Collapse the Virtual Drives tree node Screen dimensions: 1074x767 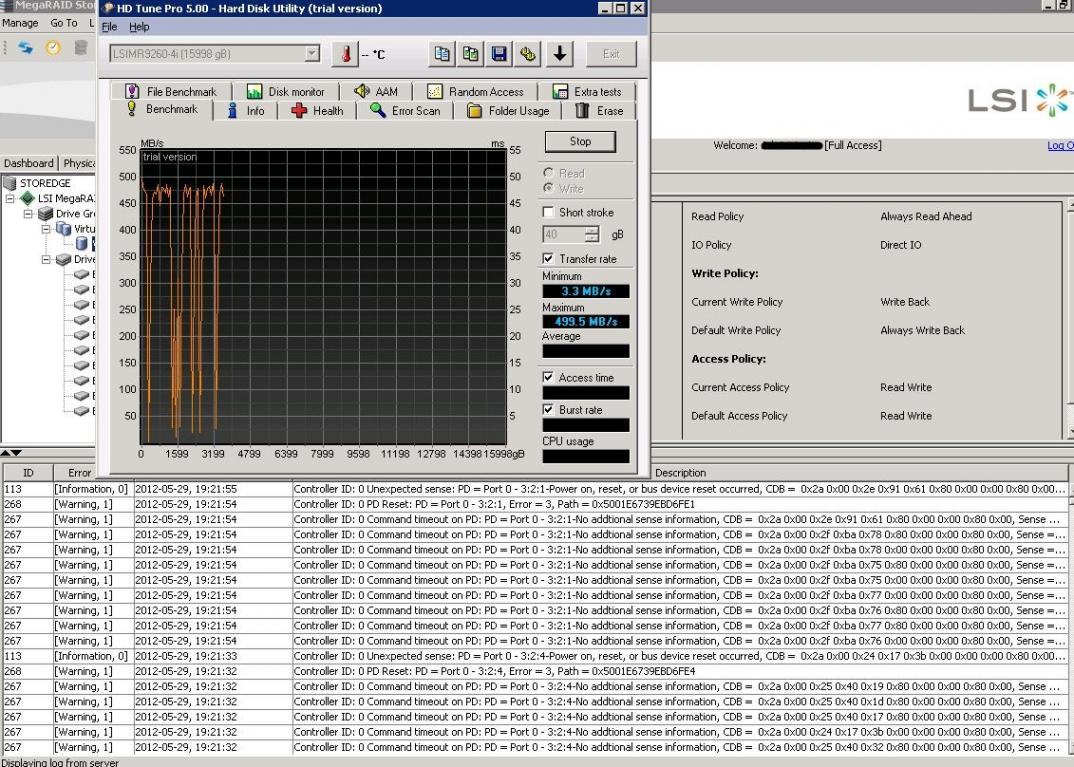(x=46, y=229)
